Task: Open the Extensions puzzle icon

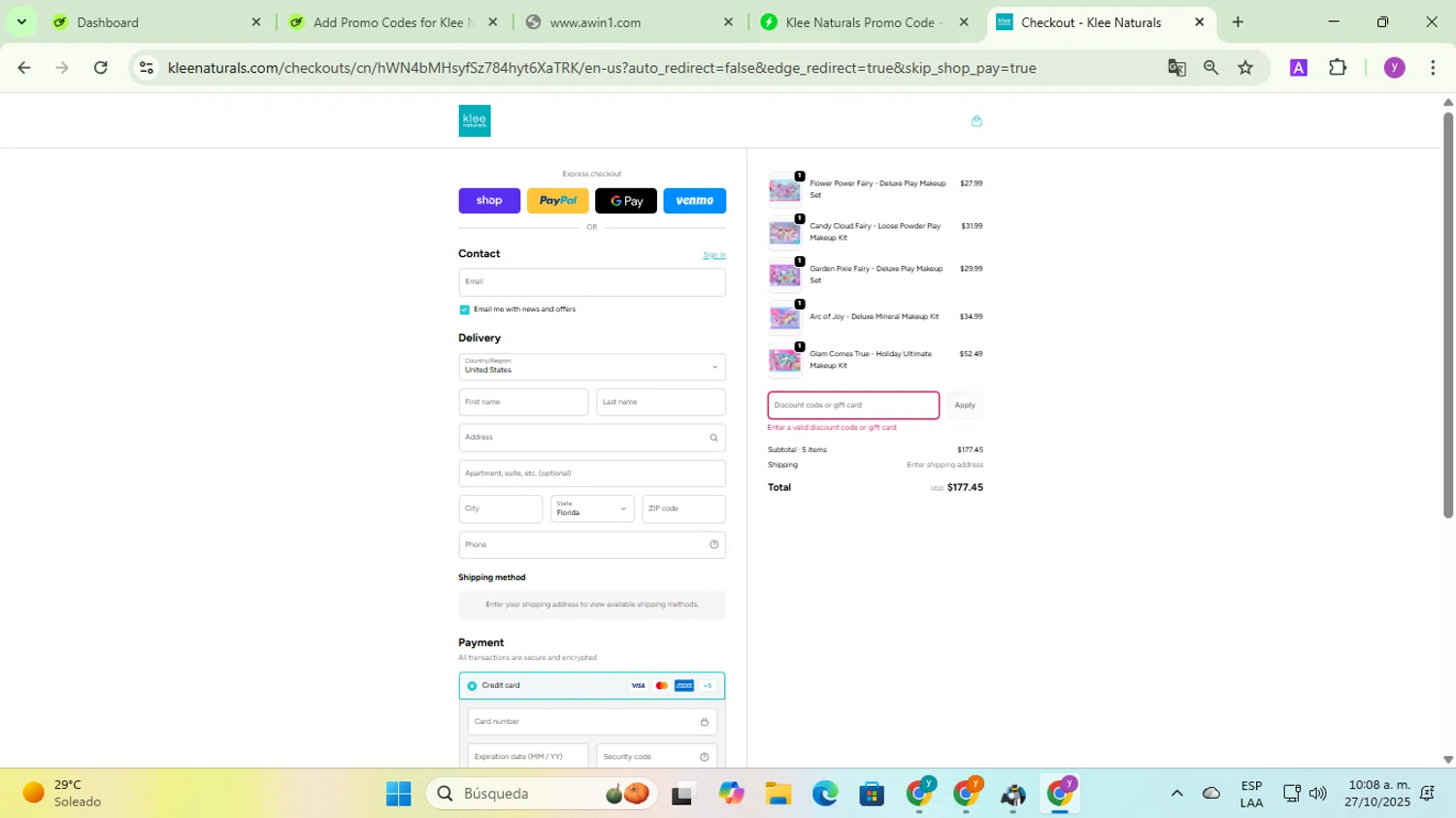Action: click(x=1338, y=68)
